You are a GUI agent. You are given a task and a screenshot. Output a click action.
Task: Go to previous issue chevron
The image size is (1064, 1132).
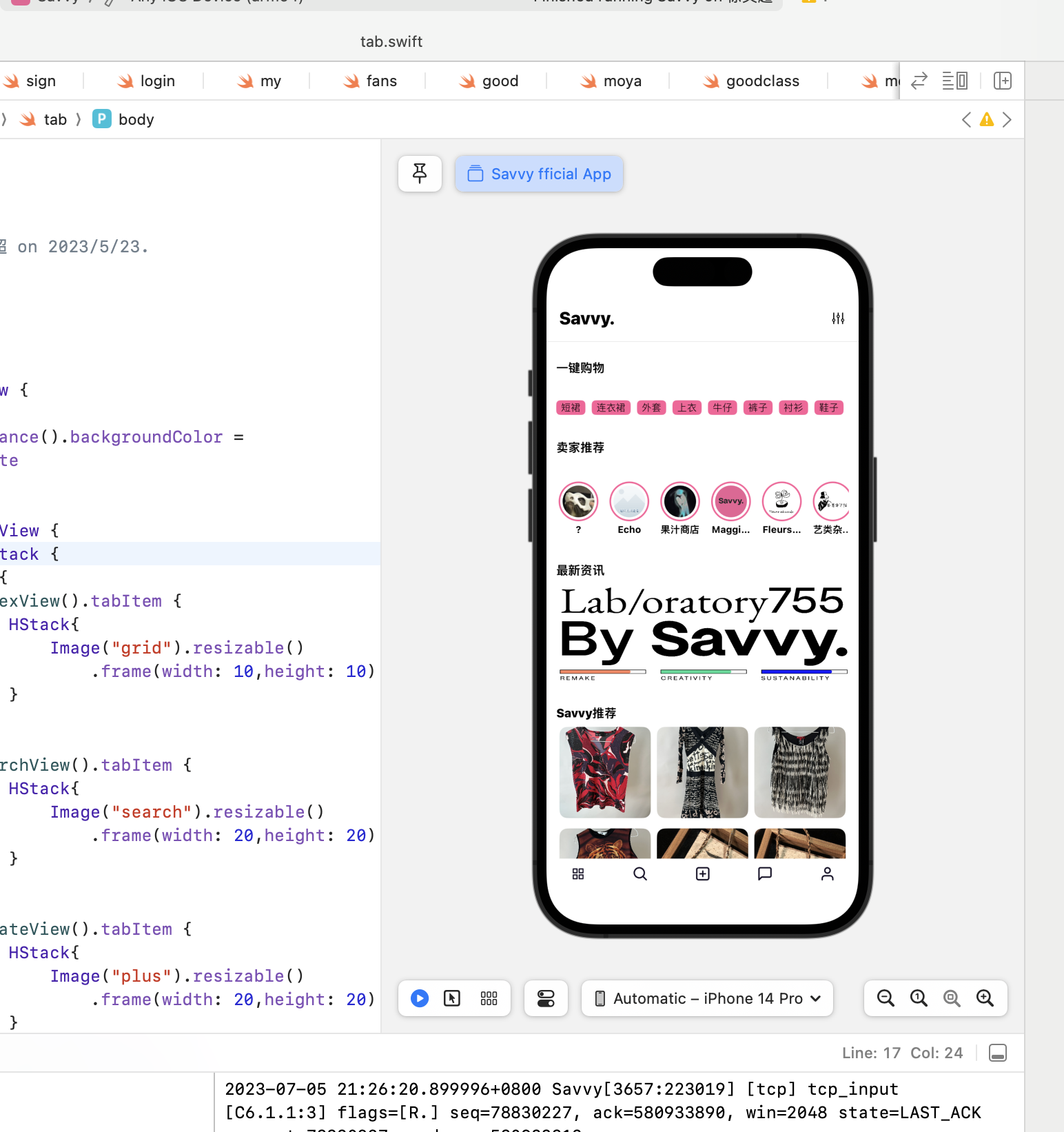point(966,120)
